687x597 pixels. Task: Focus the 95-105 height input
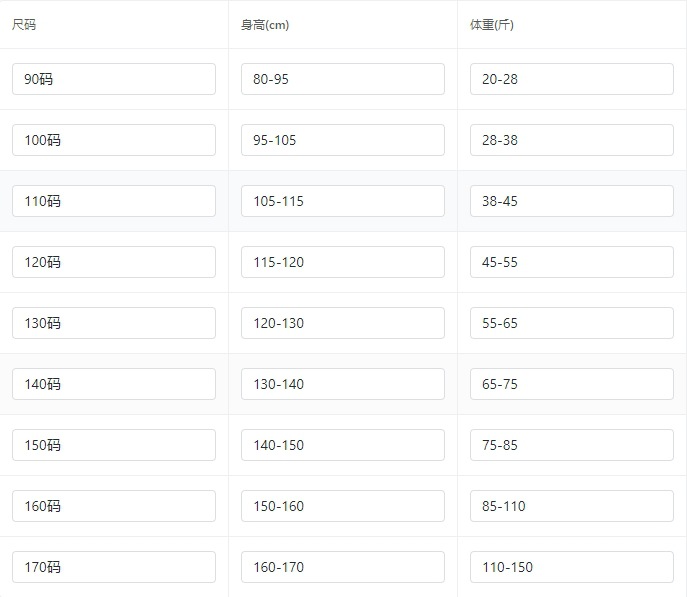343,140
